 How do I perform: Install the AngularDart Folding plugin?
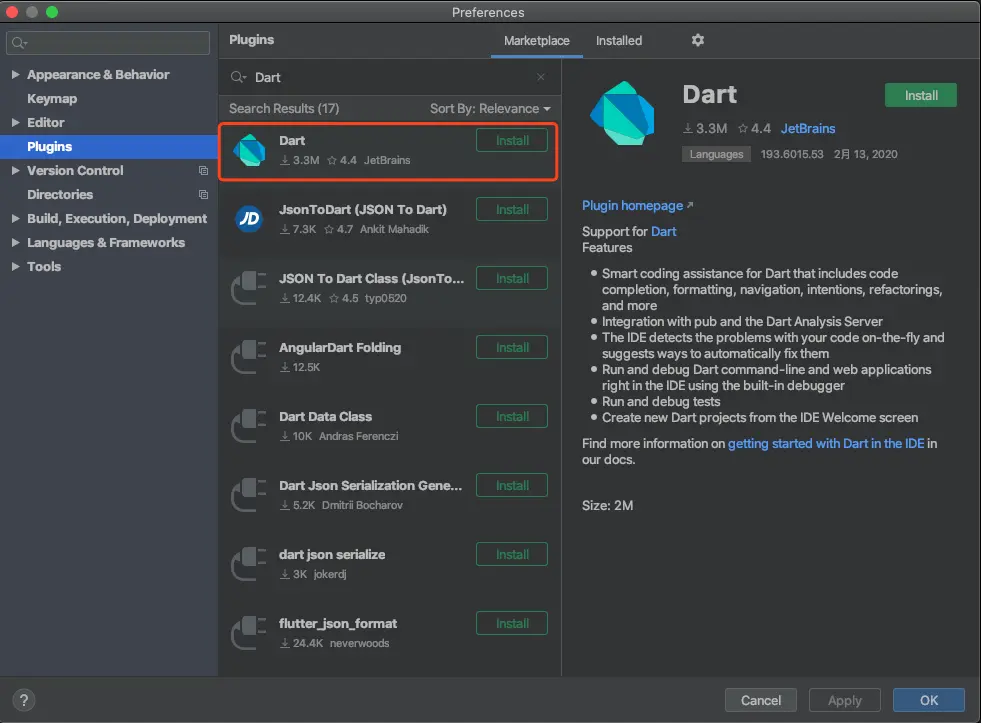point(512,347)
